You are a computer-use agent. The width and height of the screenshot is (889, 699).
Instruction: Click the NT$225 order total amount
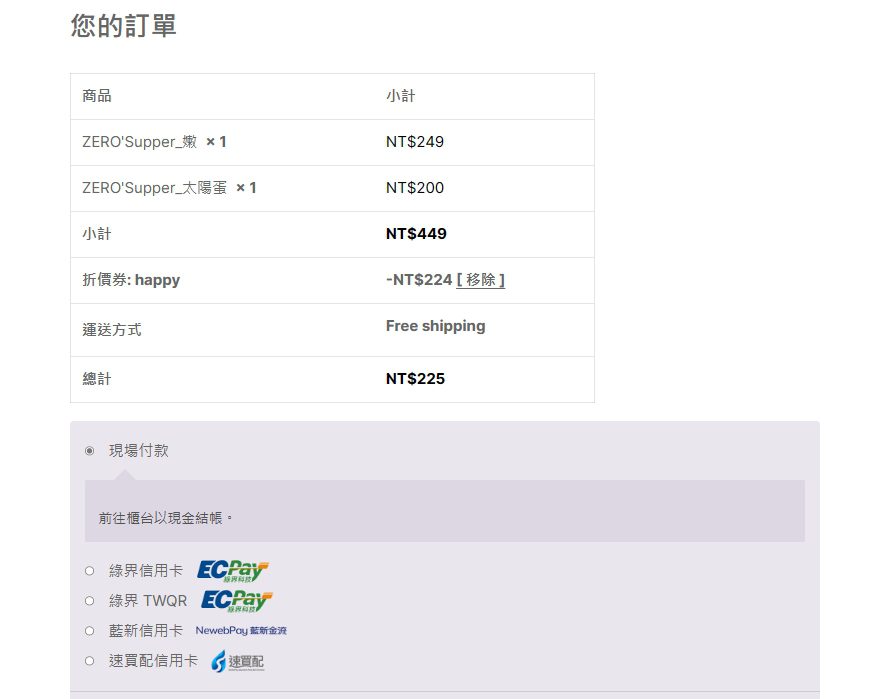click(x=415, y=379)
